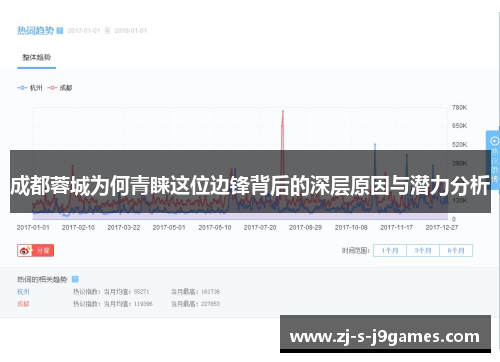Image resolution: width=500 pixels, height=362 pixels.
Task: Click the help icon beside 热词趋势
Action: click(60, 31)
